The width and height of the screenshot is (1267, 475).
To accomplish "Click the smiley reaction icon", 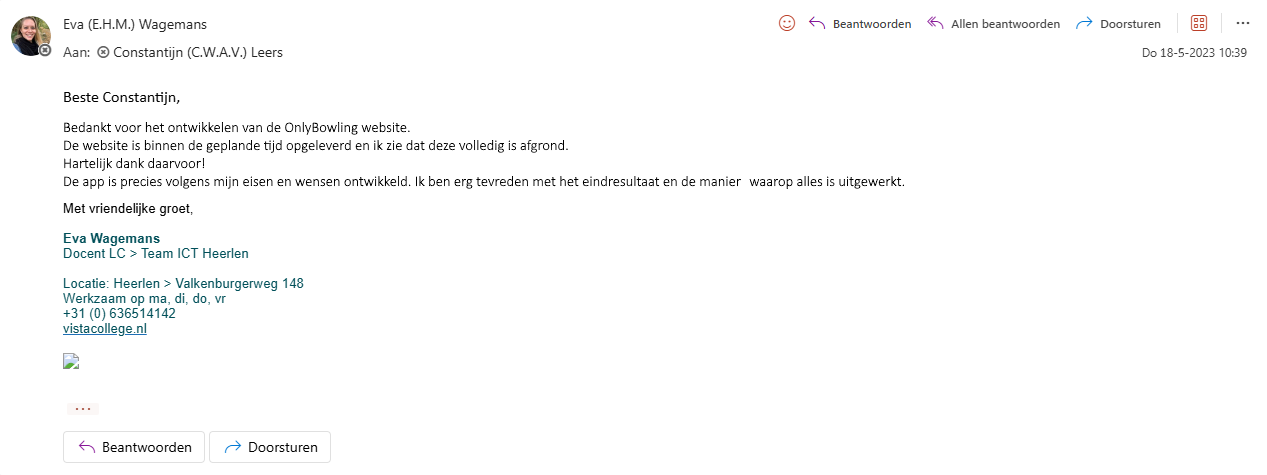I will [x=787, y=24].
